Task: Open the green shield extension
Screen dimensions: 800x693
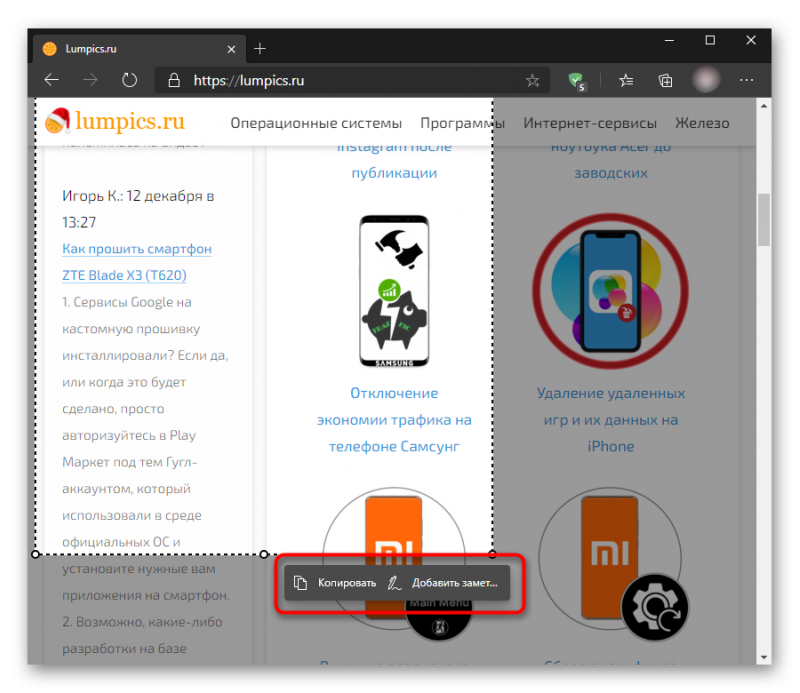Action: [577, 81]
